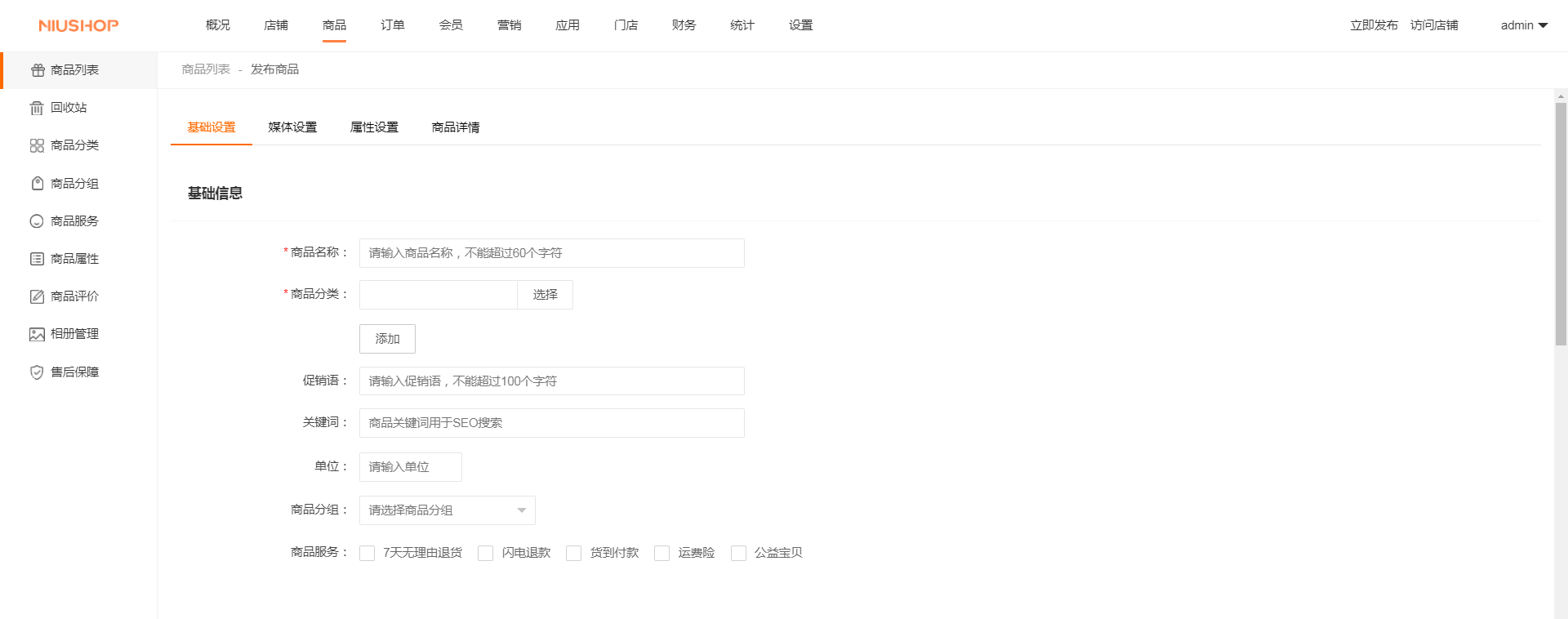Screen dimensions: 1568x619
Task: Open 商品分类 in the sidebar
Action: (78, 145)
